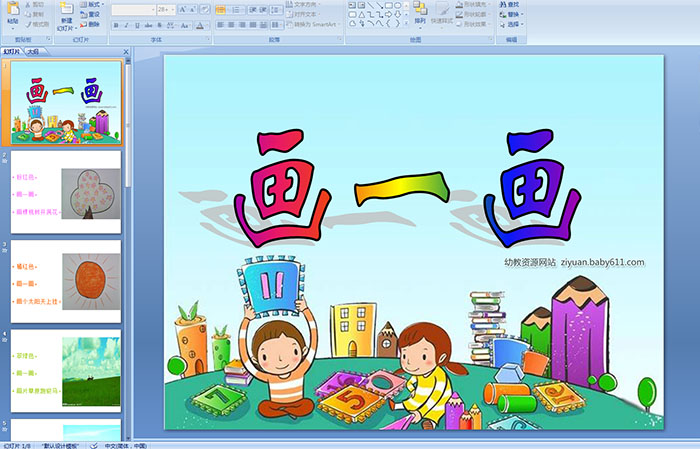Expand the shapes gallery More arrow
This screenshot has width=700, height=449.
[406, 23]
